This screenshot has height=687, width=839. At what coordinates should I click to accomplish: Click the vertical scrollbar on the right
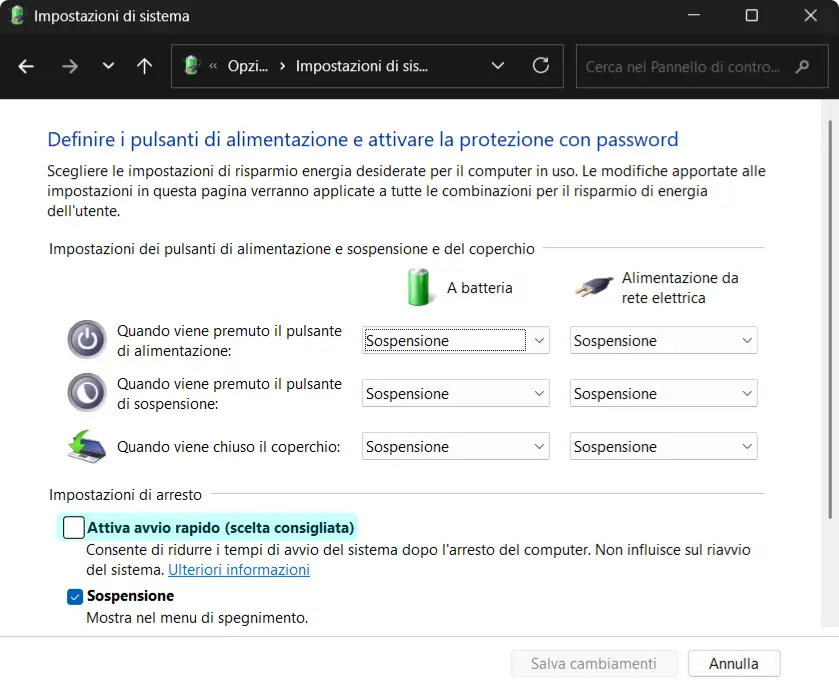click(831, 300)
